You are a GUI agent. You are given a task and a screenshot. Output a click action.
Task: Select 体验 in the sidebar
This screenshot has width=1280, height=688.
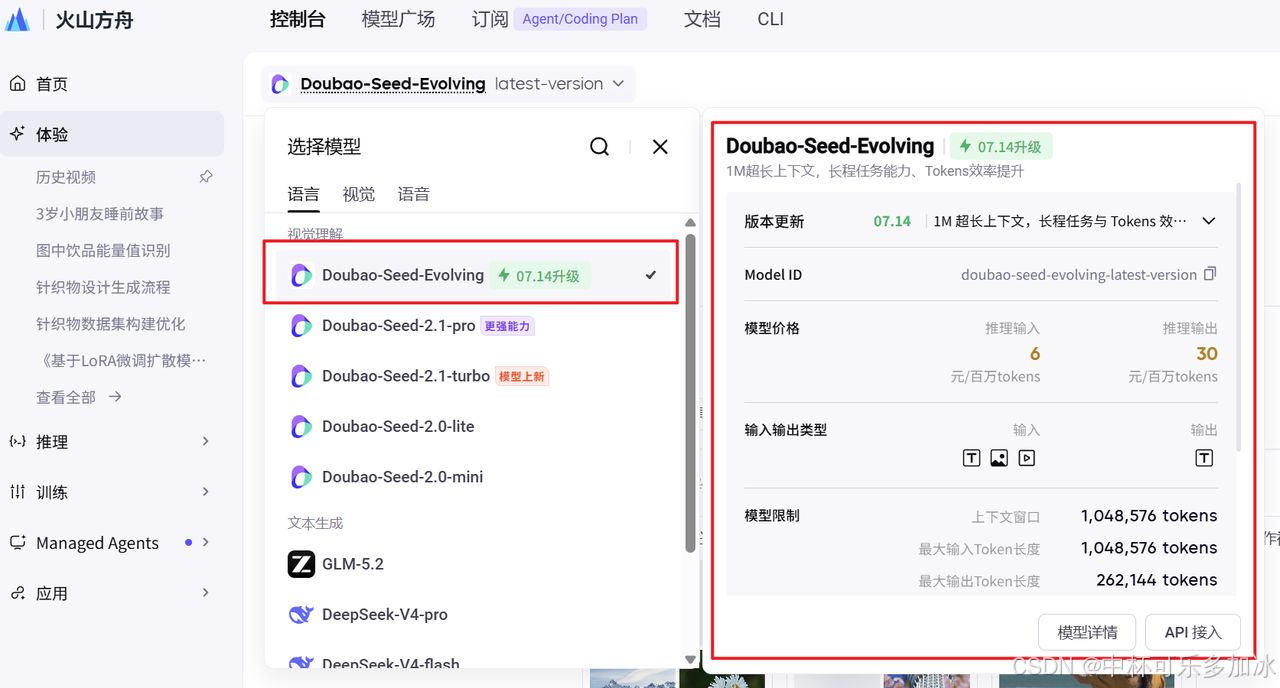point(112,134)
